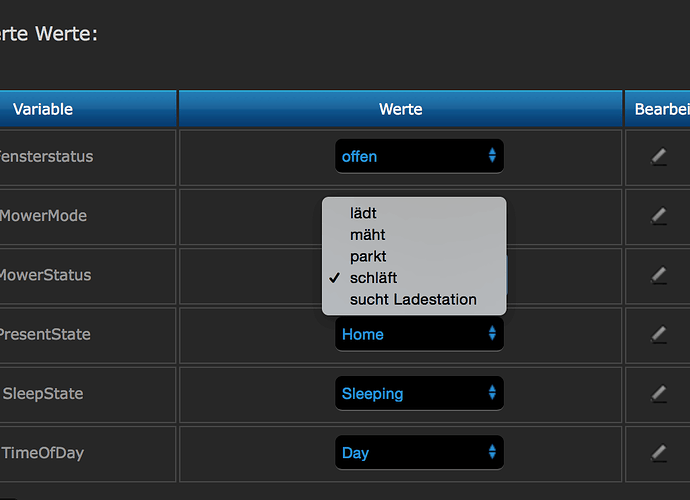Open the SleepState dropdown showing Sleeping
Viewport: 690px width, 500px height.
[x=419, y=393]
